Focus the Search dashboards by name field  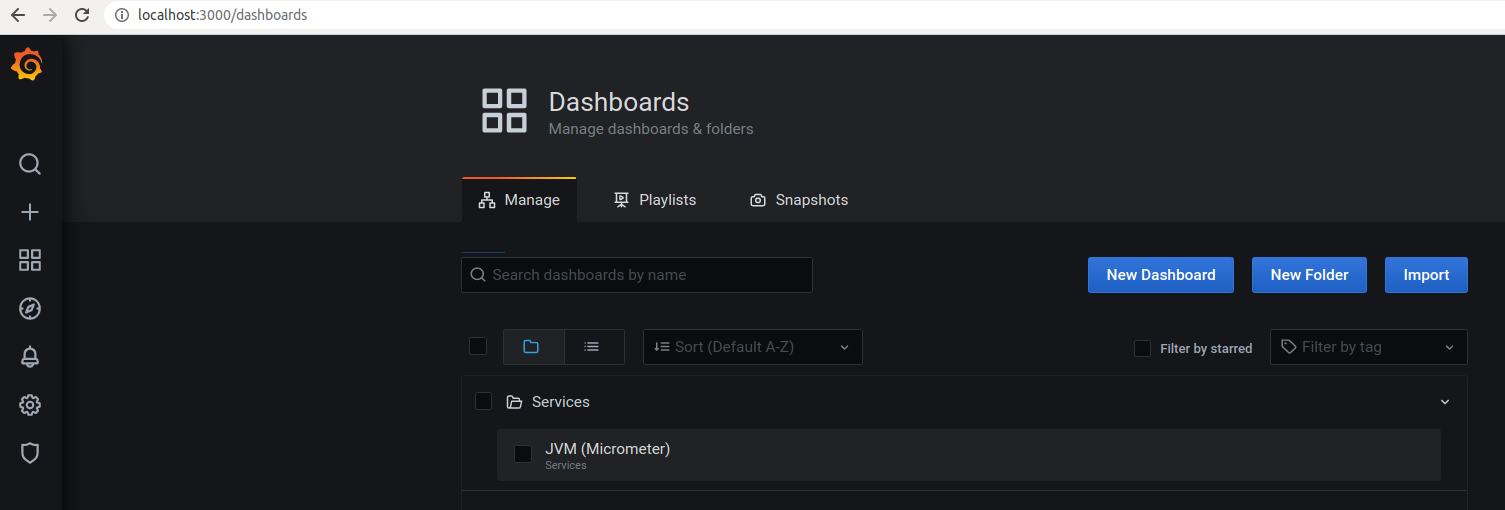637,275
